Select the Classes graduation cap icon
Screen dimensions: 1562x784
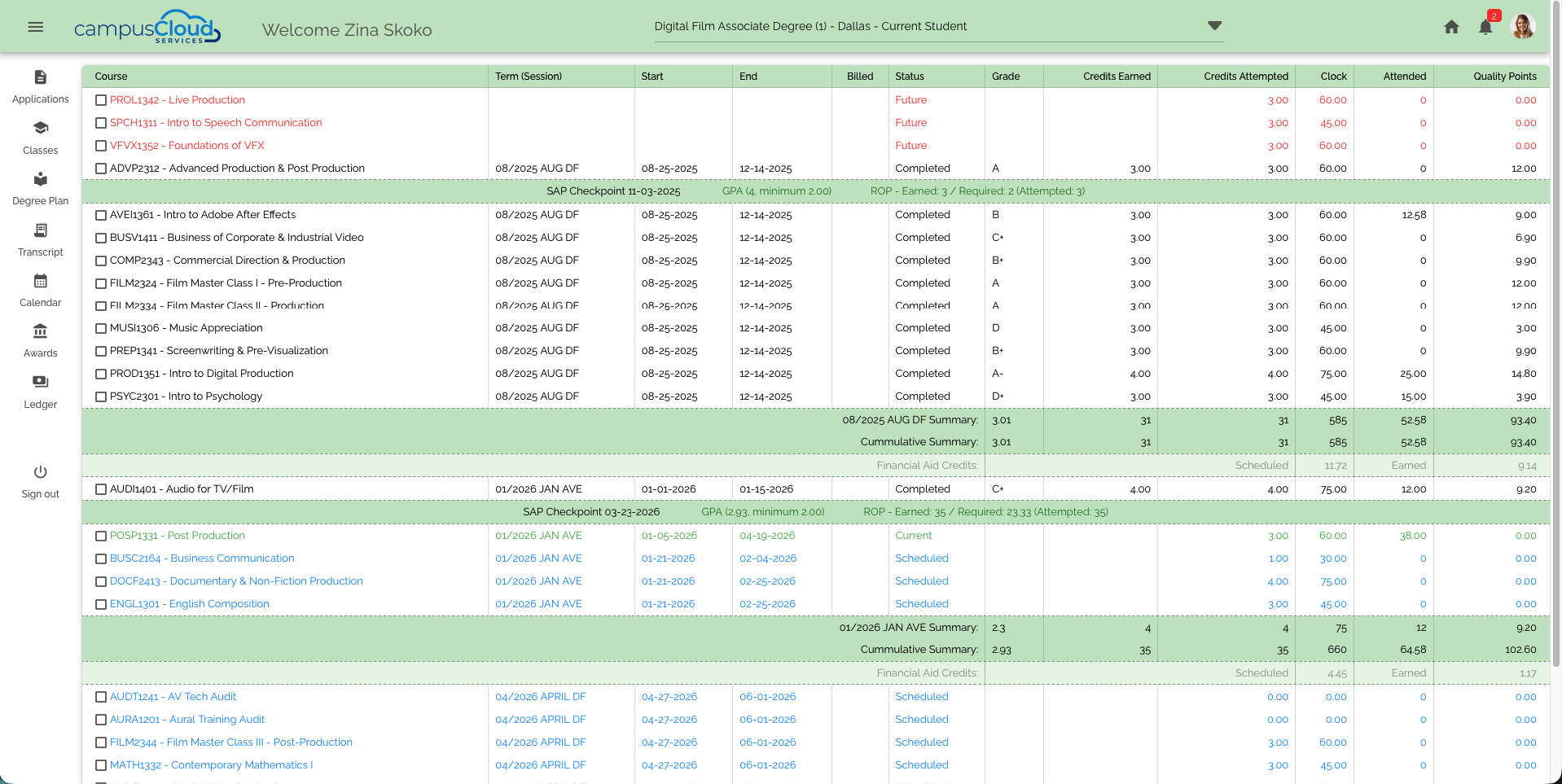[40, 128]
